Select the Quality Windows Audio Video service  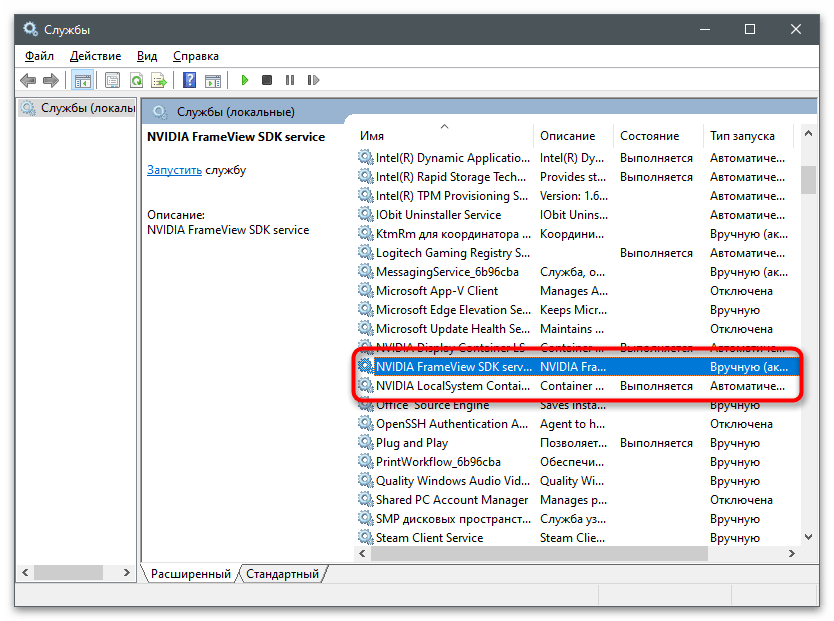578,481
